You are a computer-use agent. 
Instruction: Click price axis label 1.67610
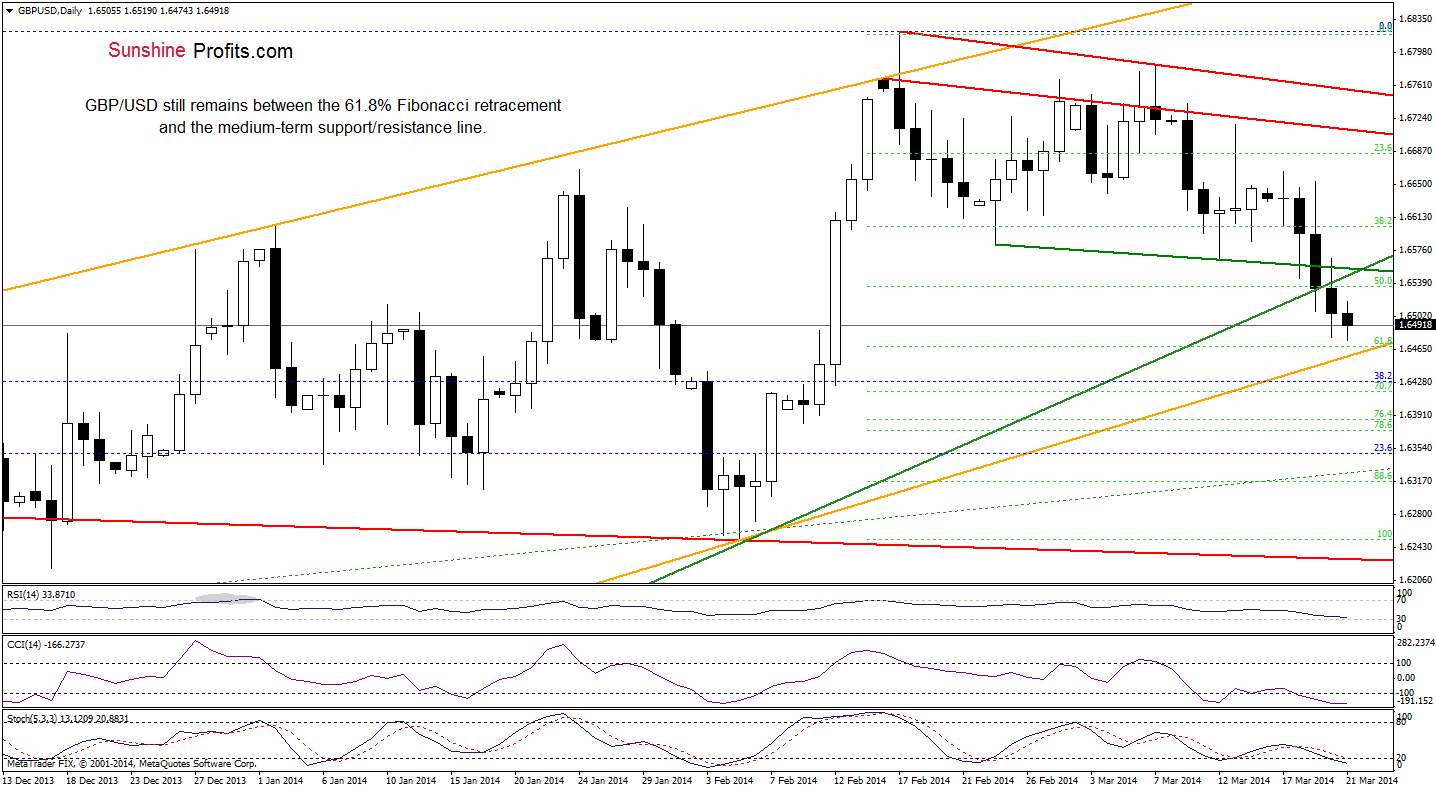1416,85
